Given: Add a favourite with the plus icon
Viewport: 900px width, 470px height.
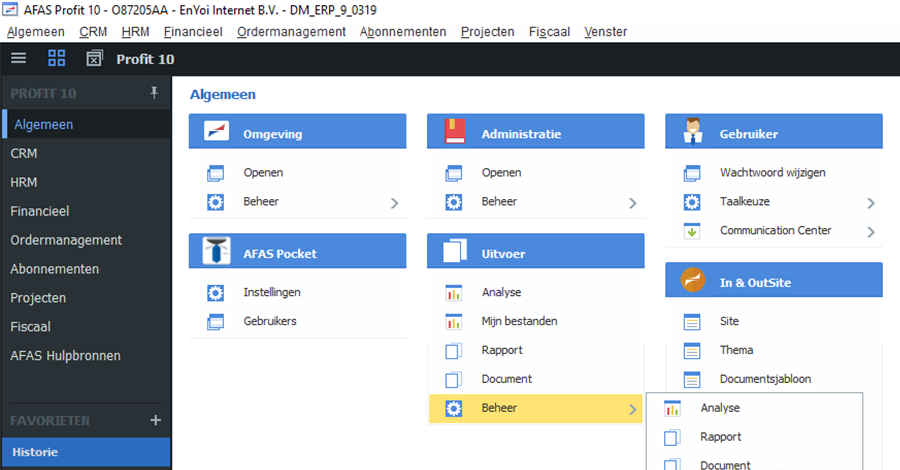Looking at the screenshot, I should click(x=156, y=420).
